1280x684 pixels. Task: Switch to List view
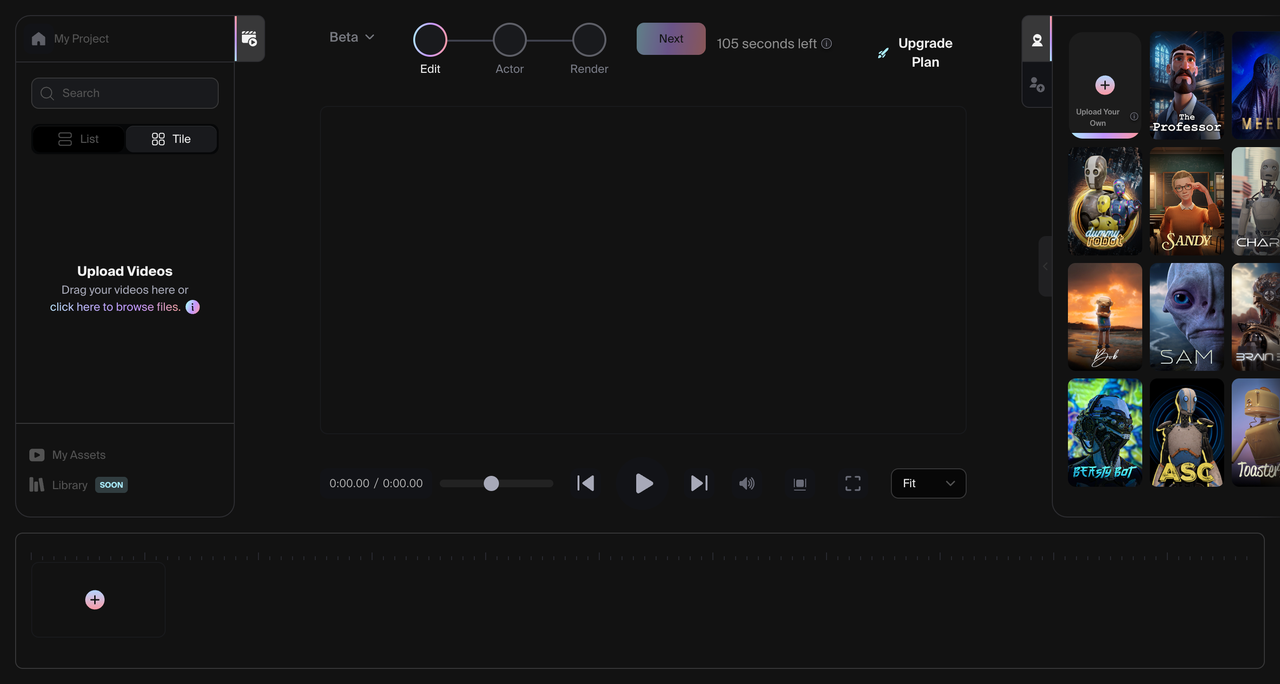coord(79,139)
